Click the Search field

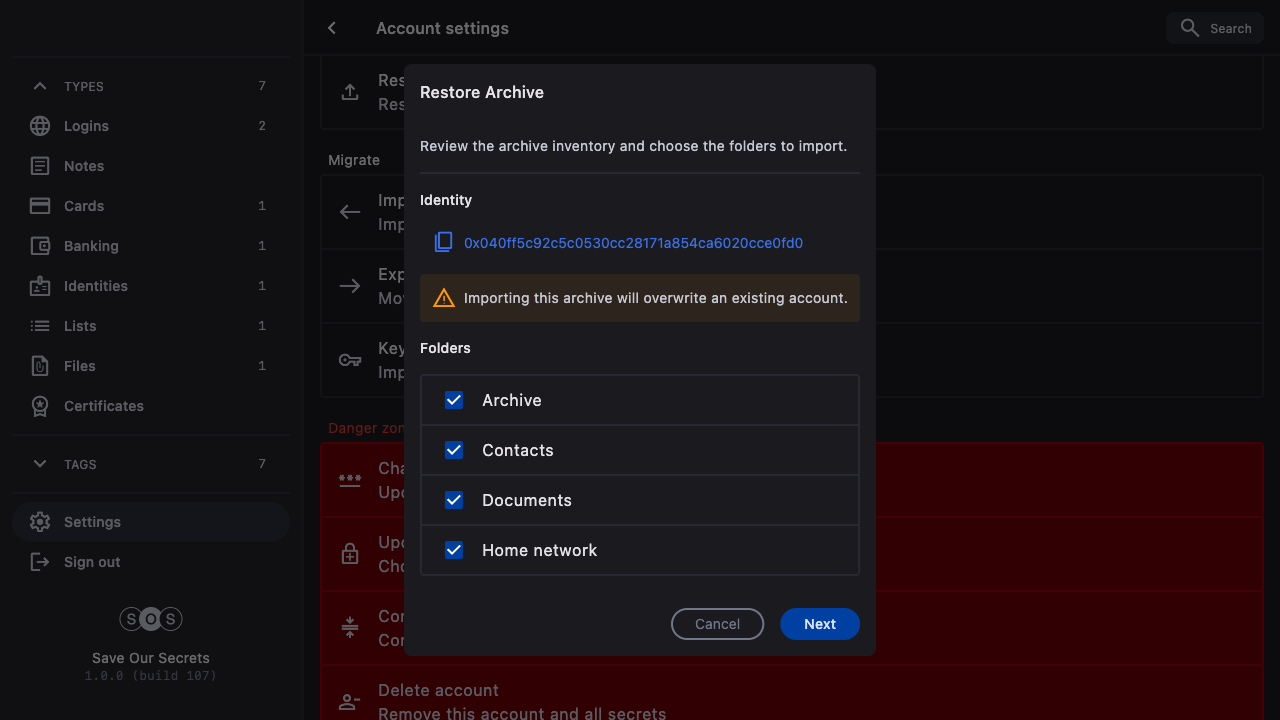[x=1215, y=28]
